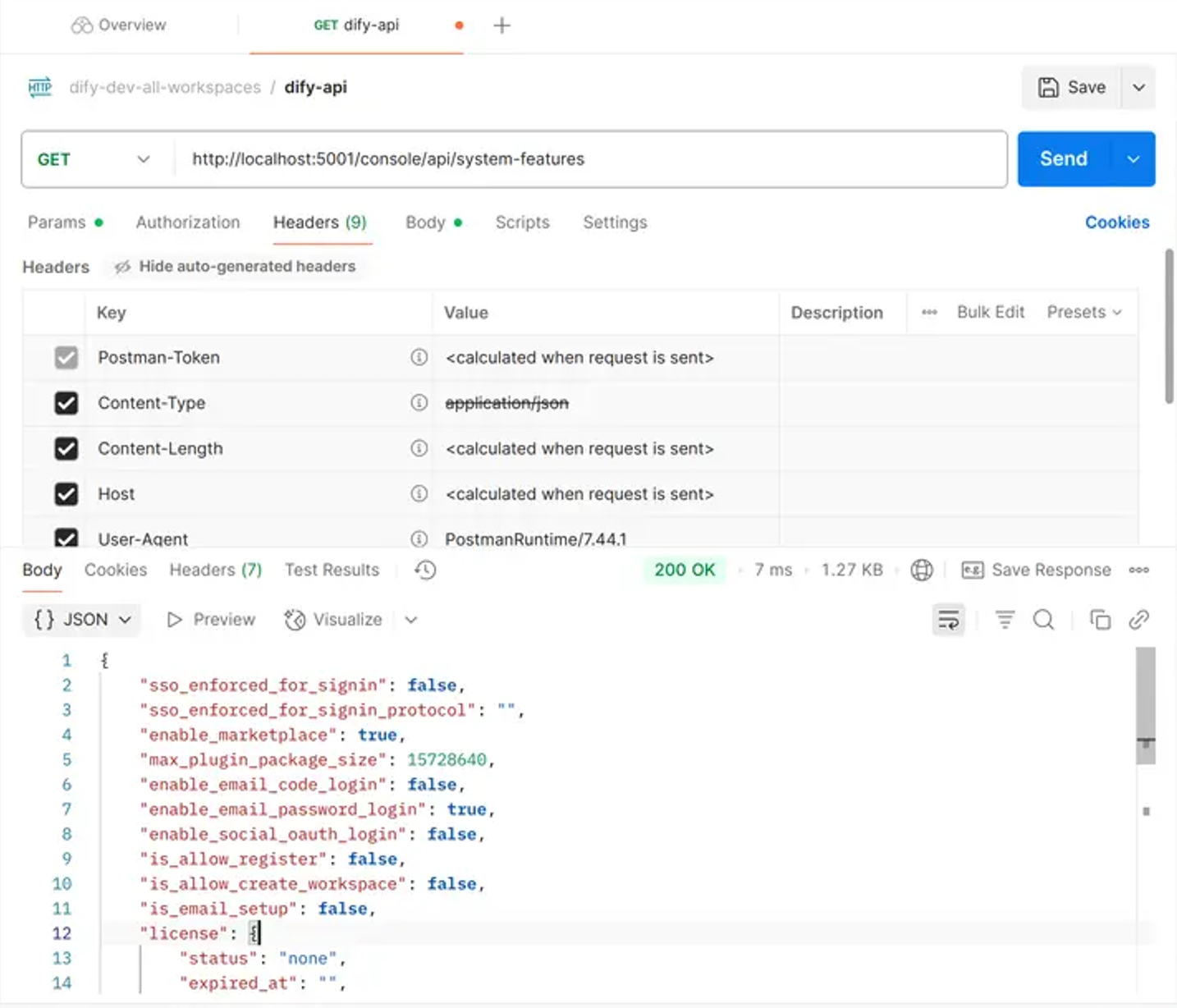Click the globe network icon
The height and width of the screenshot is (1008, 1177).
click(x=922, y=570)
